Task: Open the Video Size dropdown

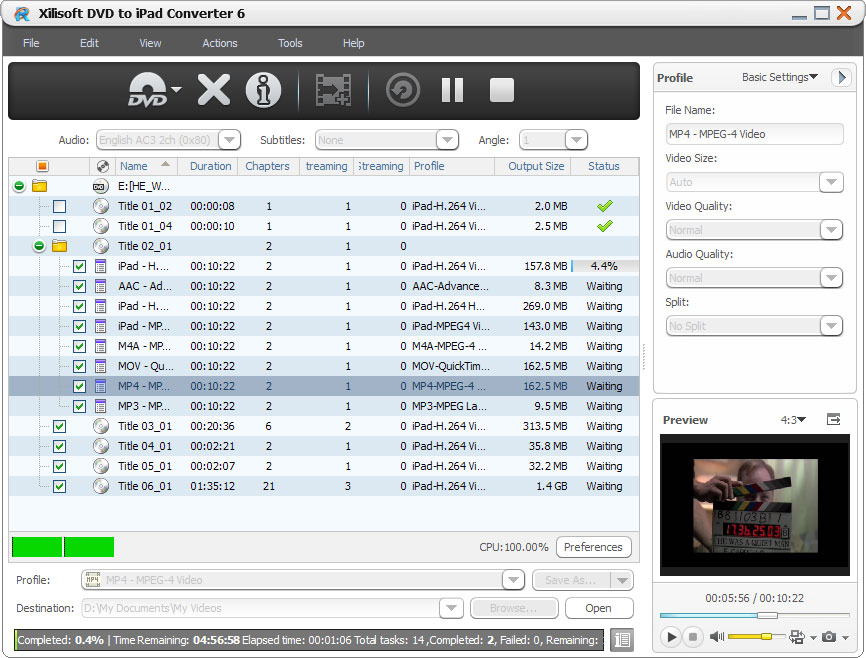Action: click(x=831, y=182)
